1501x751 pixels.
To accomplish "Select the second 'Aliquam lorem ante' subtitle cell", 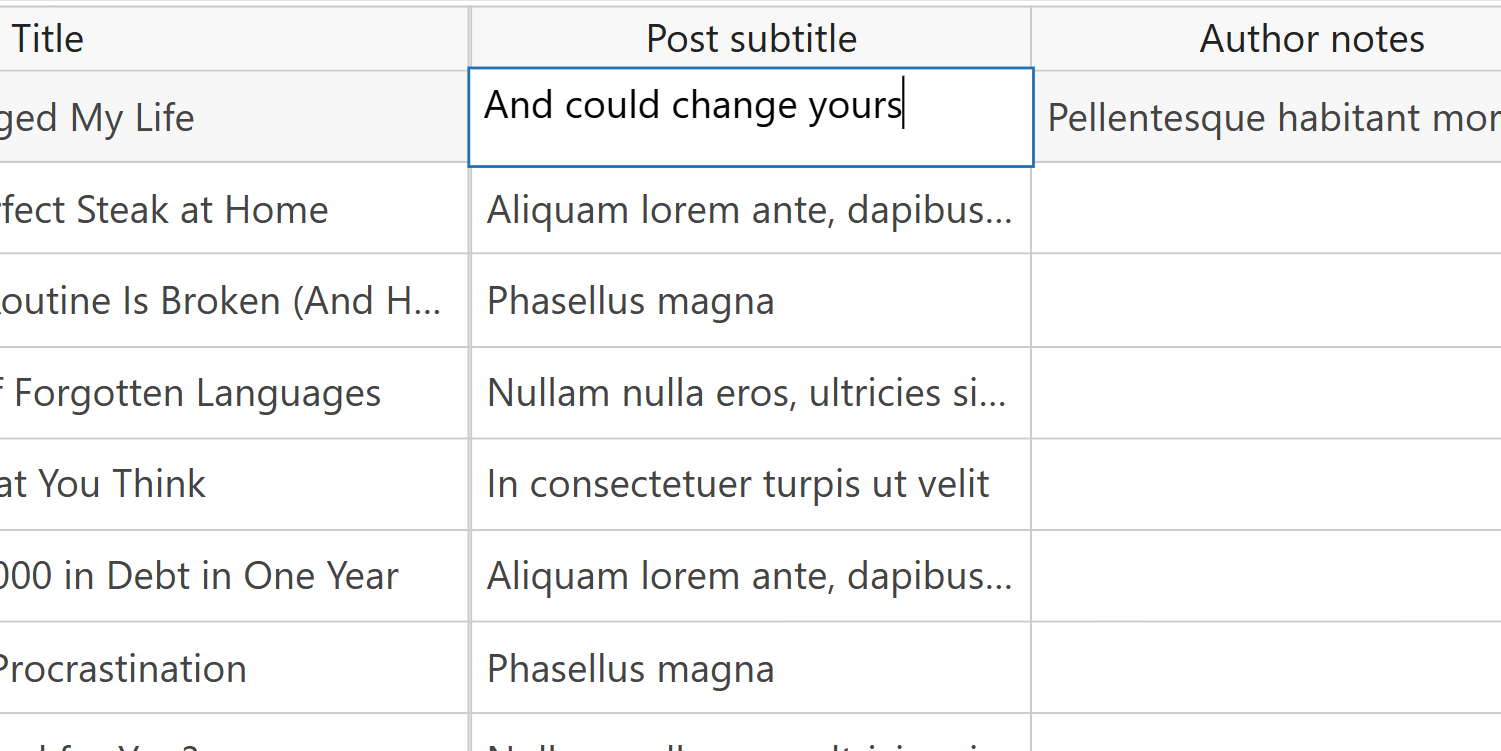I will click(x=751, y=576).
